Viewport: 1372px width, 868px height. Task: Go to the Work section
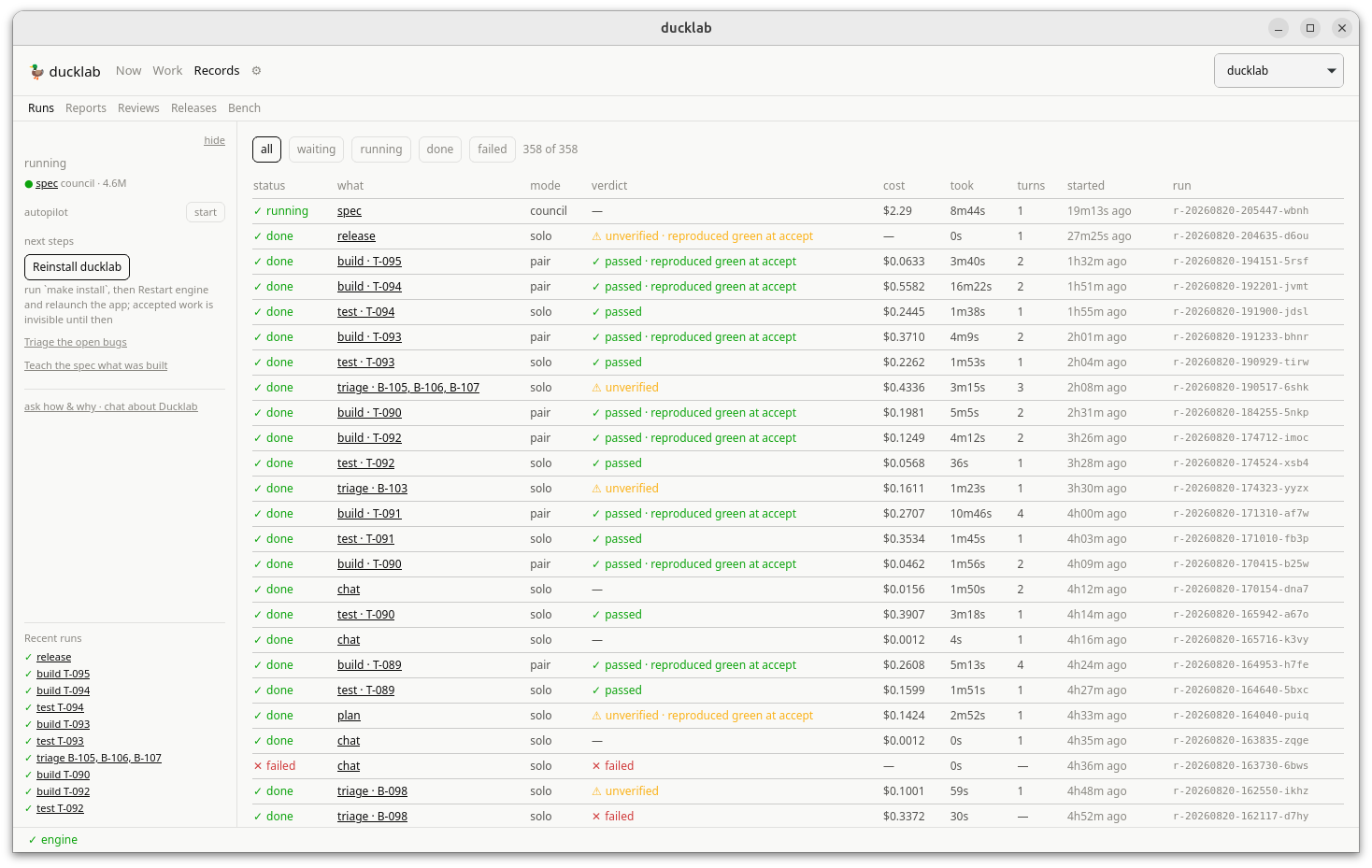(168, 71)
